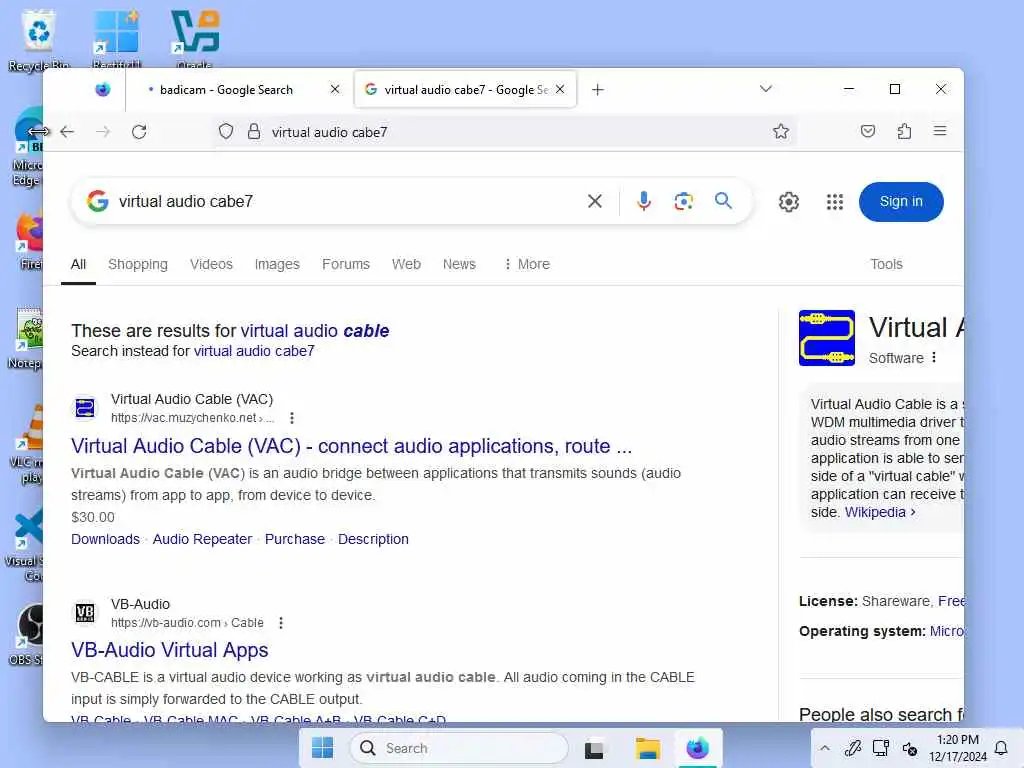Open the Tools filter options
The height and width of the screenshot is (768, 1024).
point(886,264)
